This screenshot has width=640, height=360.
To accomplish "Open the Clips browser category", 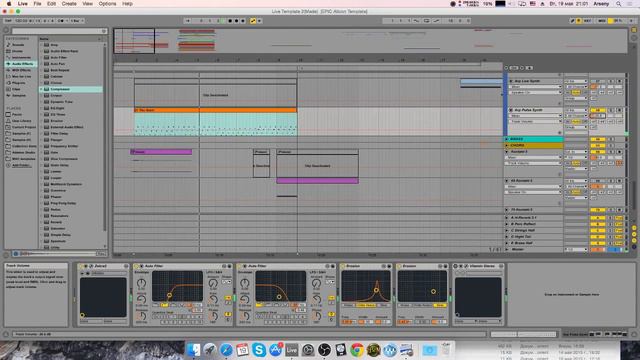I will (x=16, y=89).
